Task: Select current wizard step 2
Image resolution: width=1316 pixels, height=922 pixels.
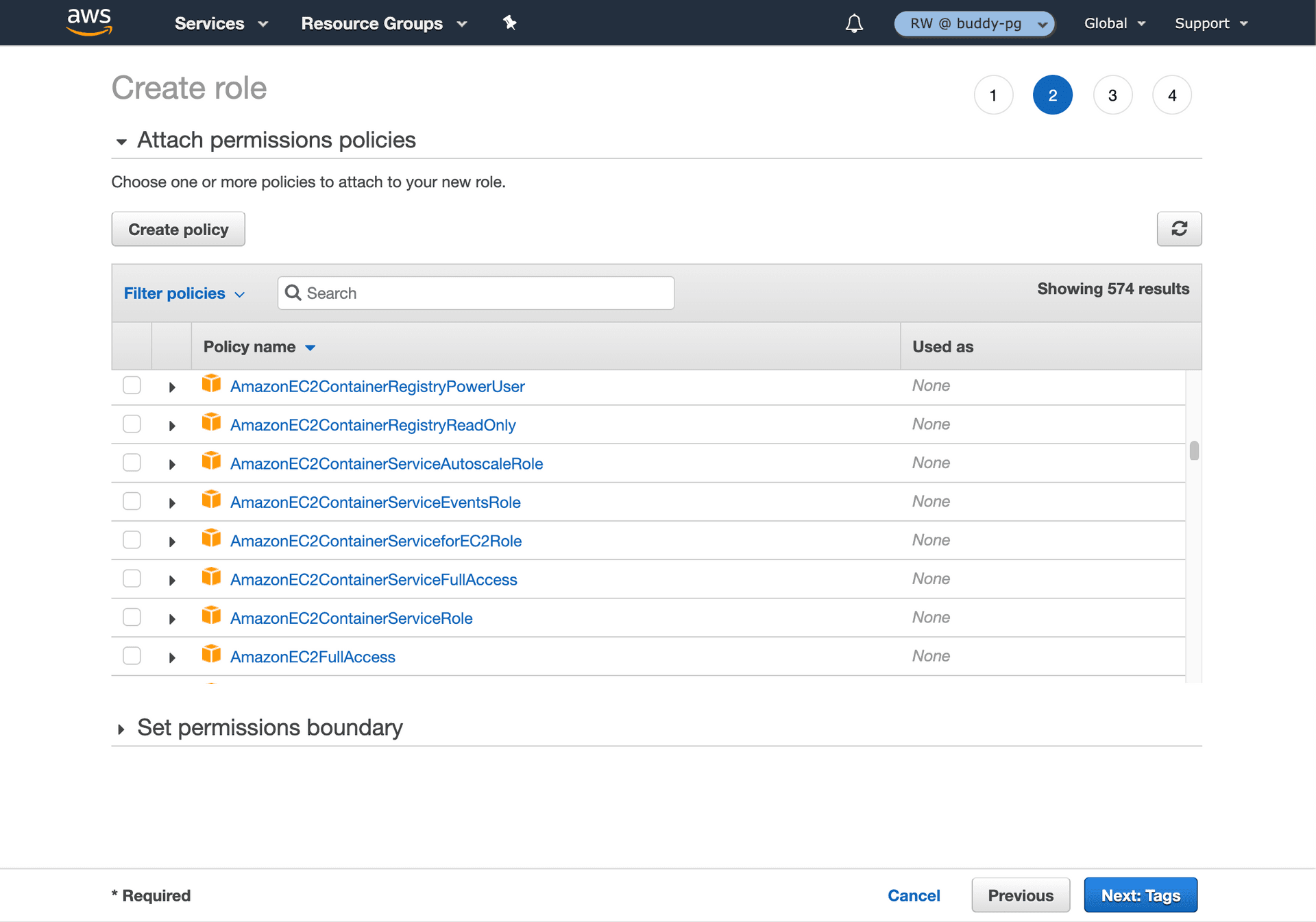Action: 1053,95
